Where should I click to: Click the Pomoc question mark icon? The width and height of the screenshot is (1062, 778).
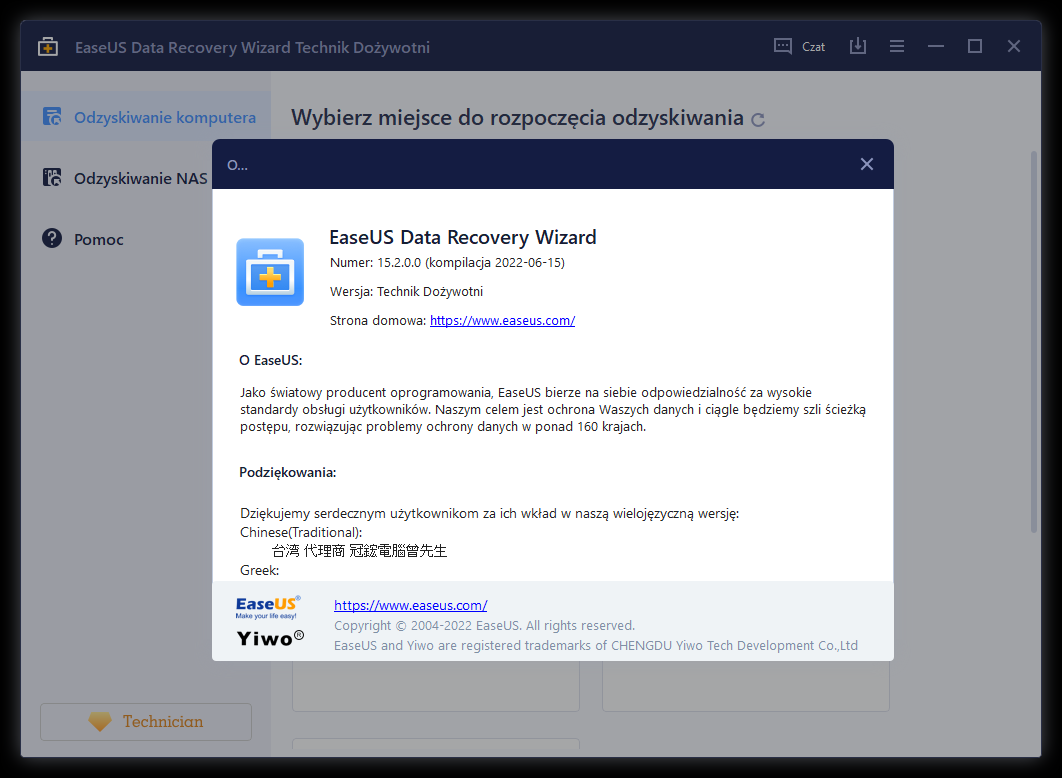pos(52,238)
